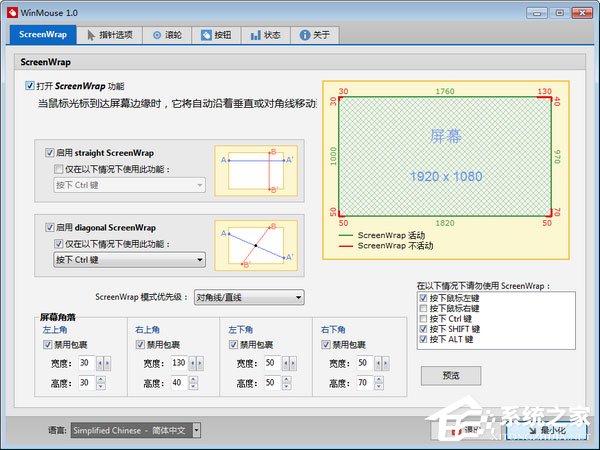Click the diagonal ScreenWrap diagram image

tap(256, 244)
